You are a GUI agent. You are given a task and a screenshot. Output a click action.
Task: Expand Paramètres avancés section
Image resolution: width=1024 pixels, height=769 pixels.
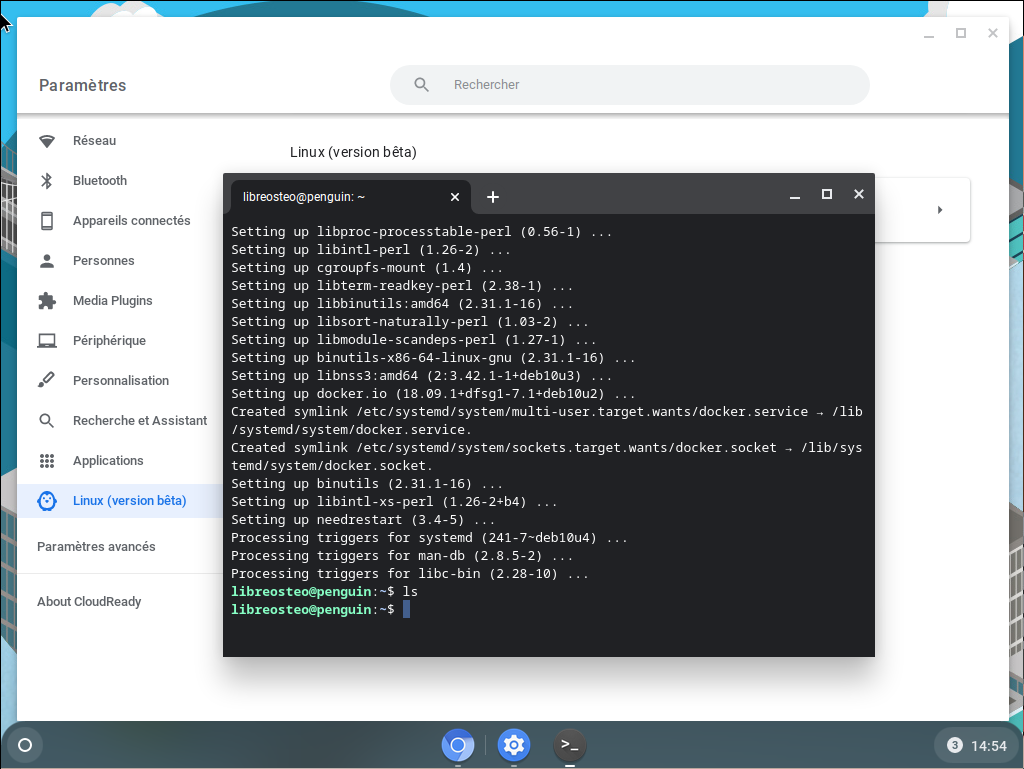(x=96, y=547)
